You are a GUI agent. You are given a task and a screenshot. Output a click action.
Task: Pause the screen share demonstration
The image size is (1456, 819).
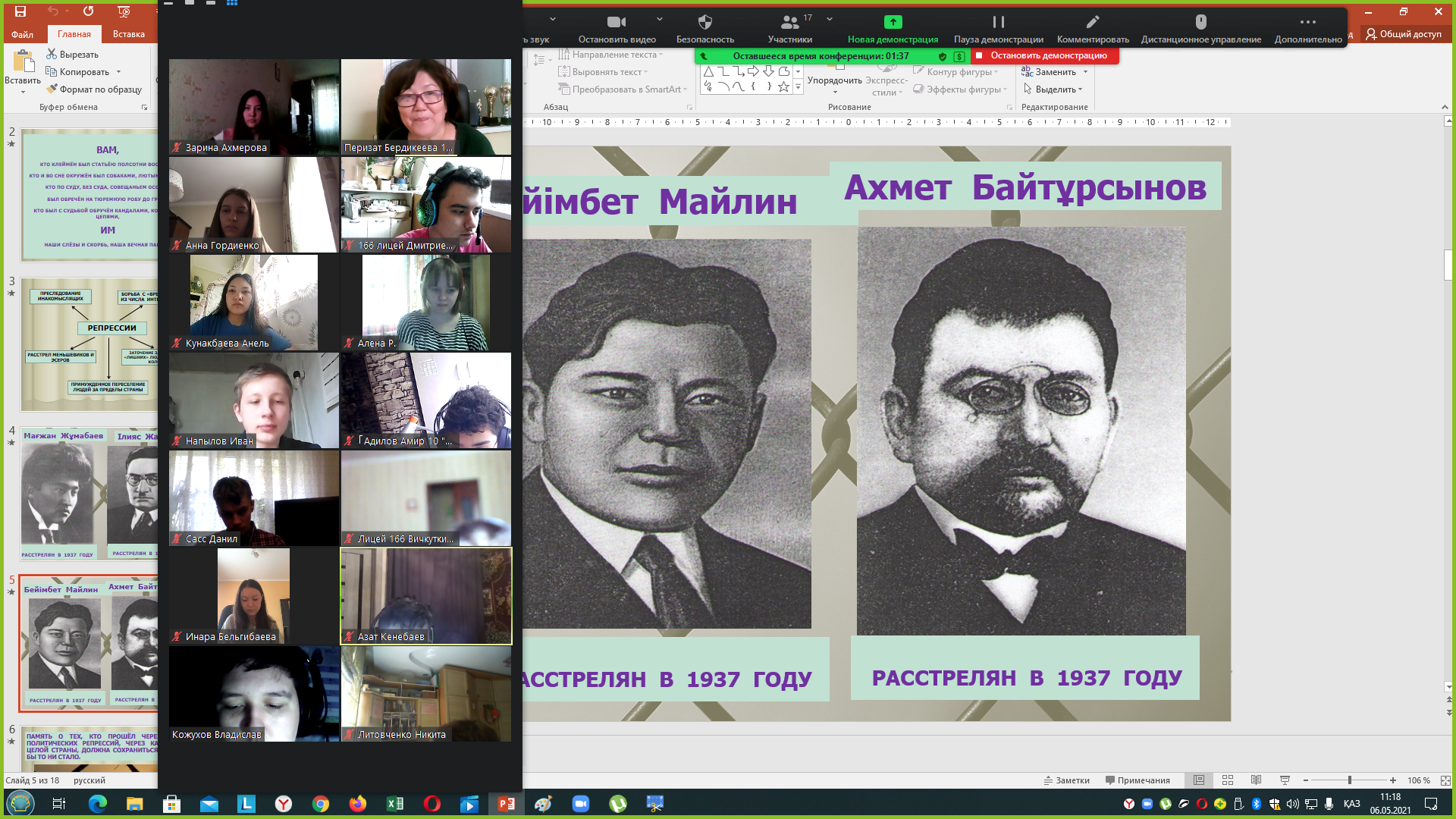(998, 23)
